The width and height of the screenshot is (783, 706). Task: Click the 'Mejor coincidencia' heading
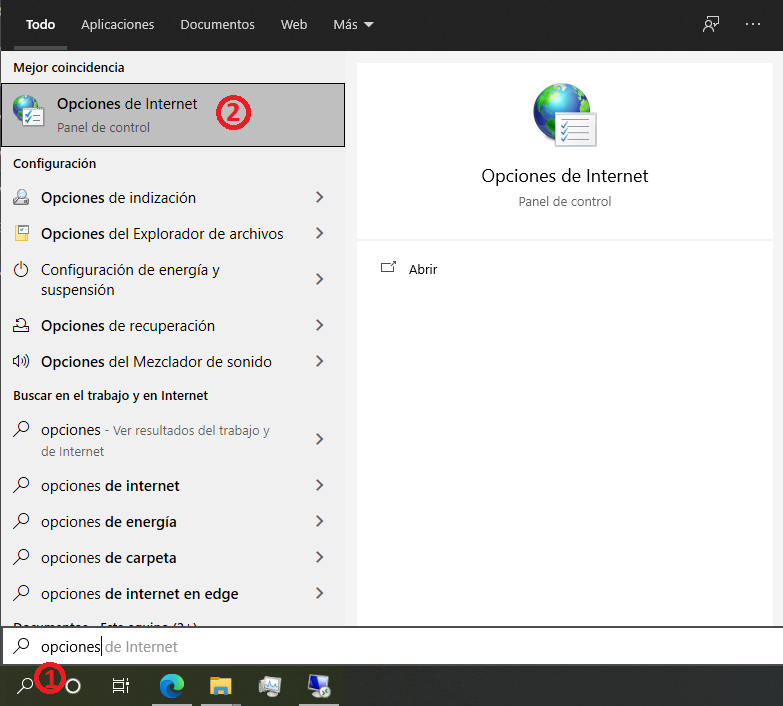[68, 67]
